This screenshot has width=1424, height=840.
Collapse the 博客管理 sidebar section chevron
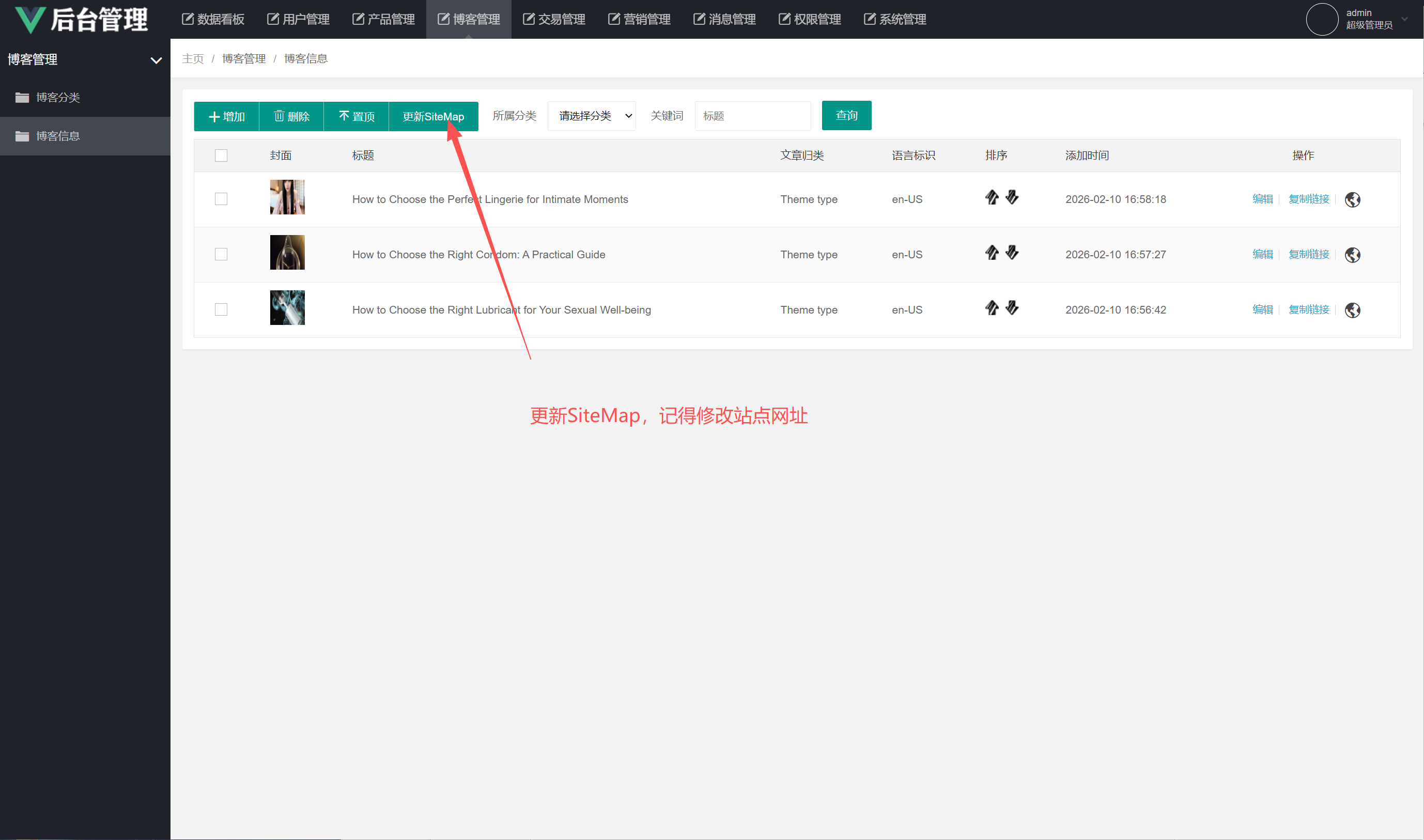coord(156,60)
